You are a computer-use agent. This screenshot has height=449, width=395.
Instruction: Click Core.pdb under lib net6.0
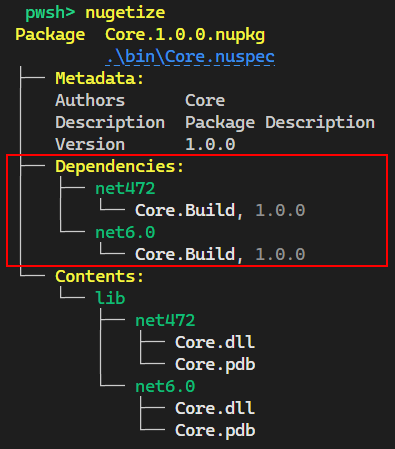tap(215, 430)
